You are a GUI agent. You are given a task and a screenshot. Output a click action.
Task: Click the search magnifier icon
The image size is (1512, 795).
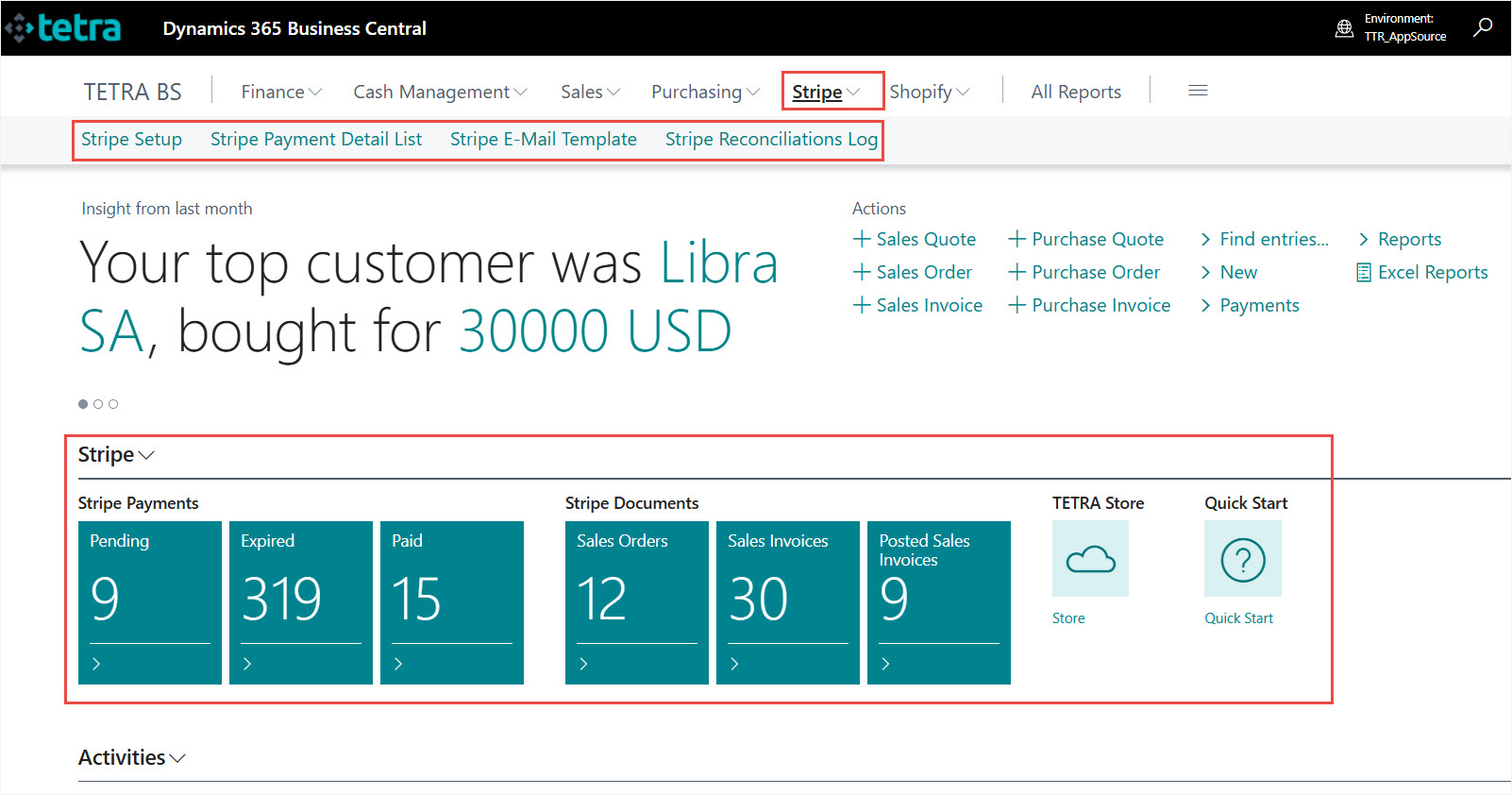1483,27
